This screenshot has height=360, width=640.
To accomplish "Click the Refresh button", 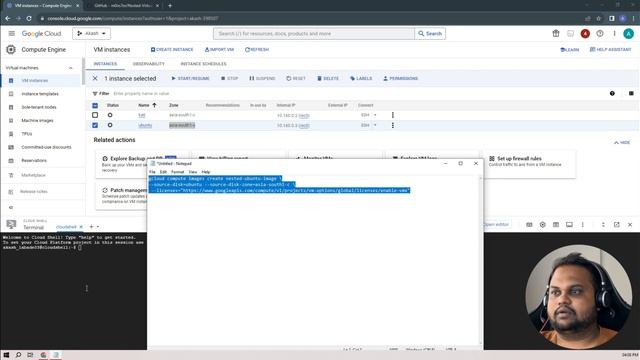I will [257, 49].
